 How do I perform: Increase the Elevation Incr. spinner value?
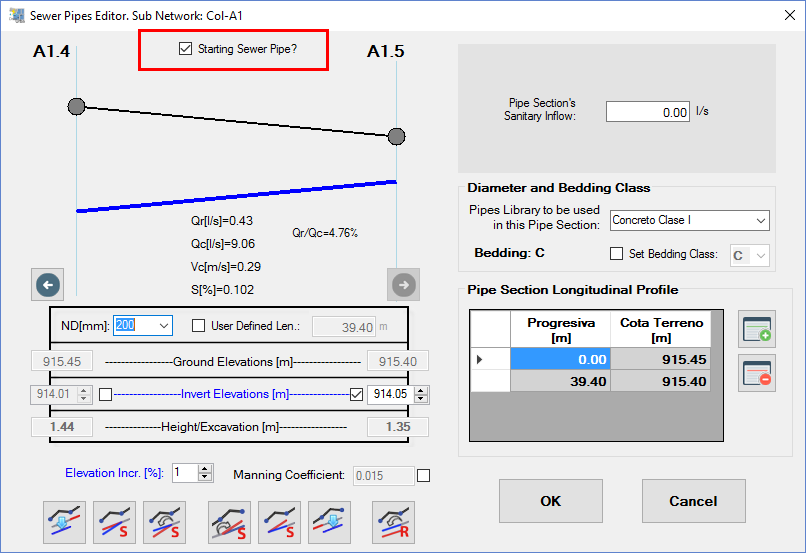click(205, 468)
